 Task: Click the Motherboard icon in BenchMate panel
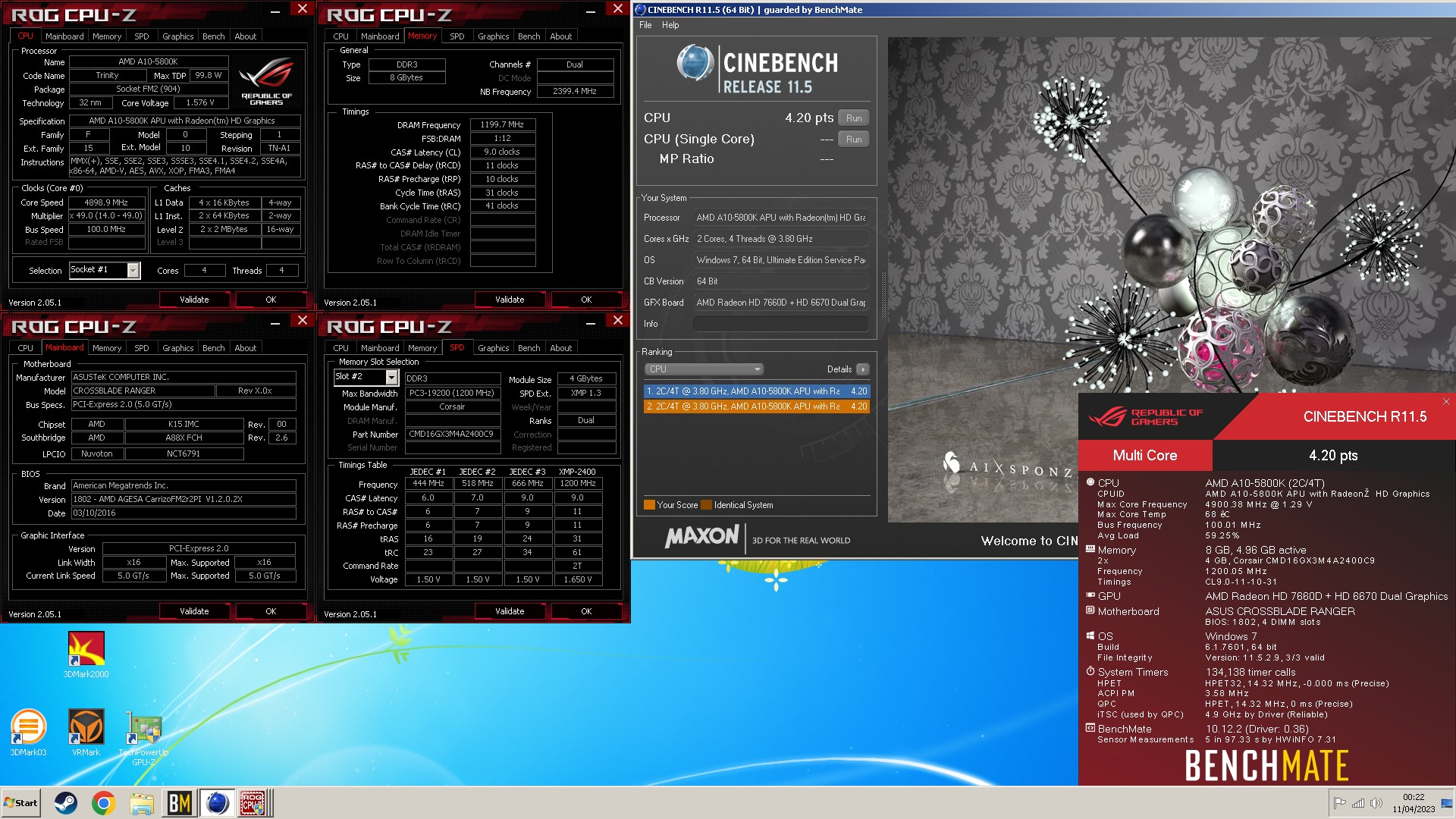pos(1090,610)
